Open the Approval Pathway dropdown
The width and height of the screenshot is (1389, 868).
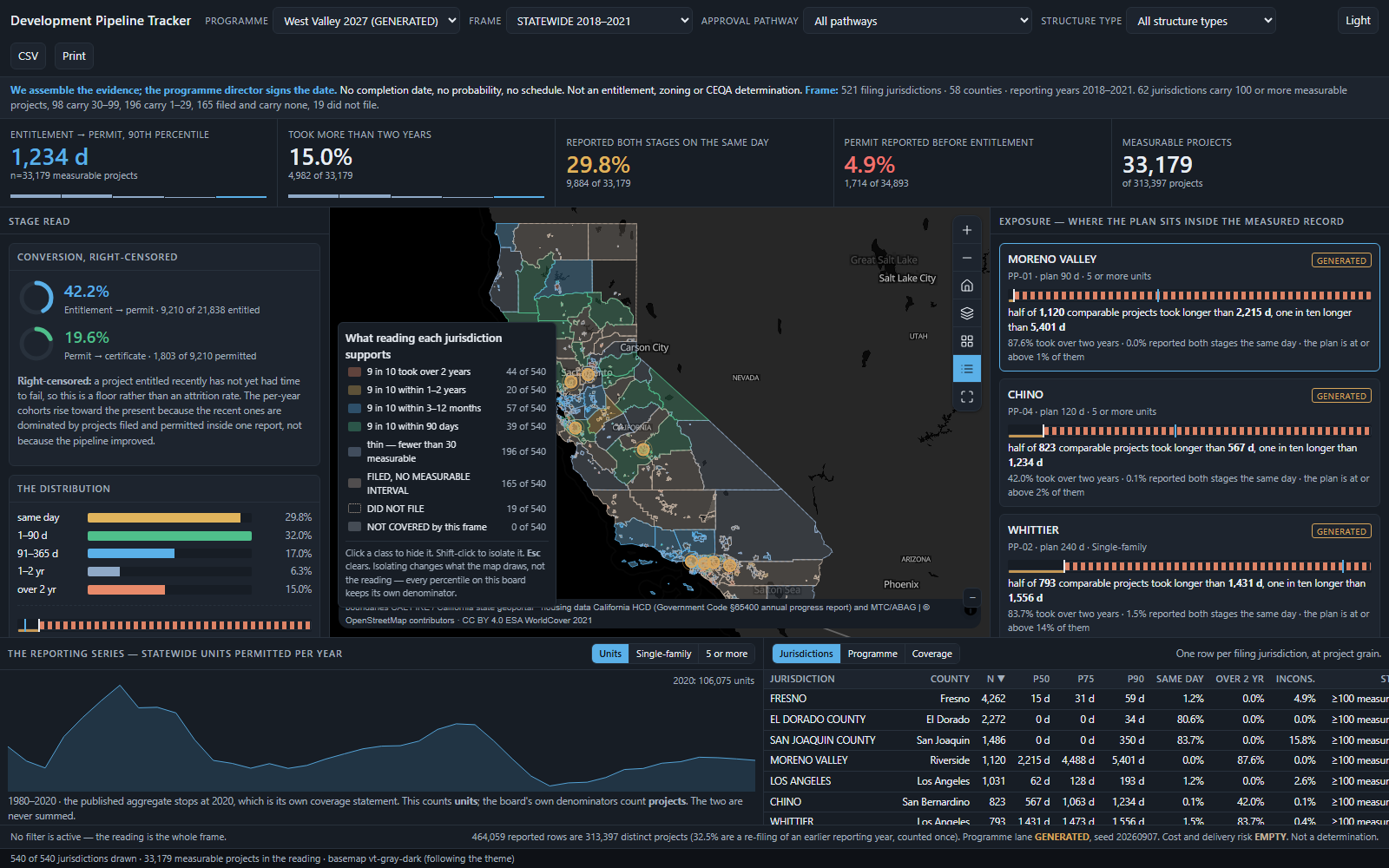click(x=918, y=21)
